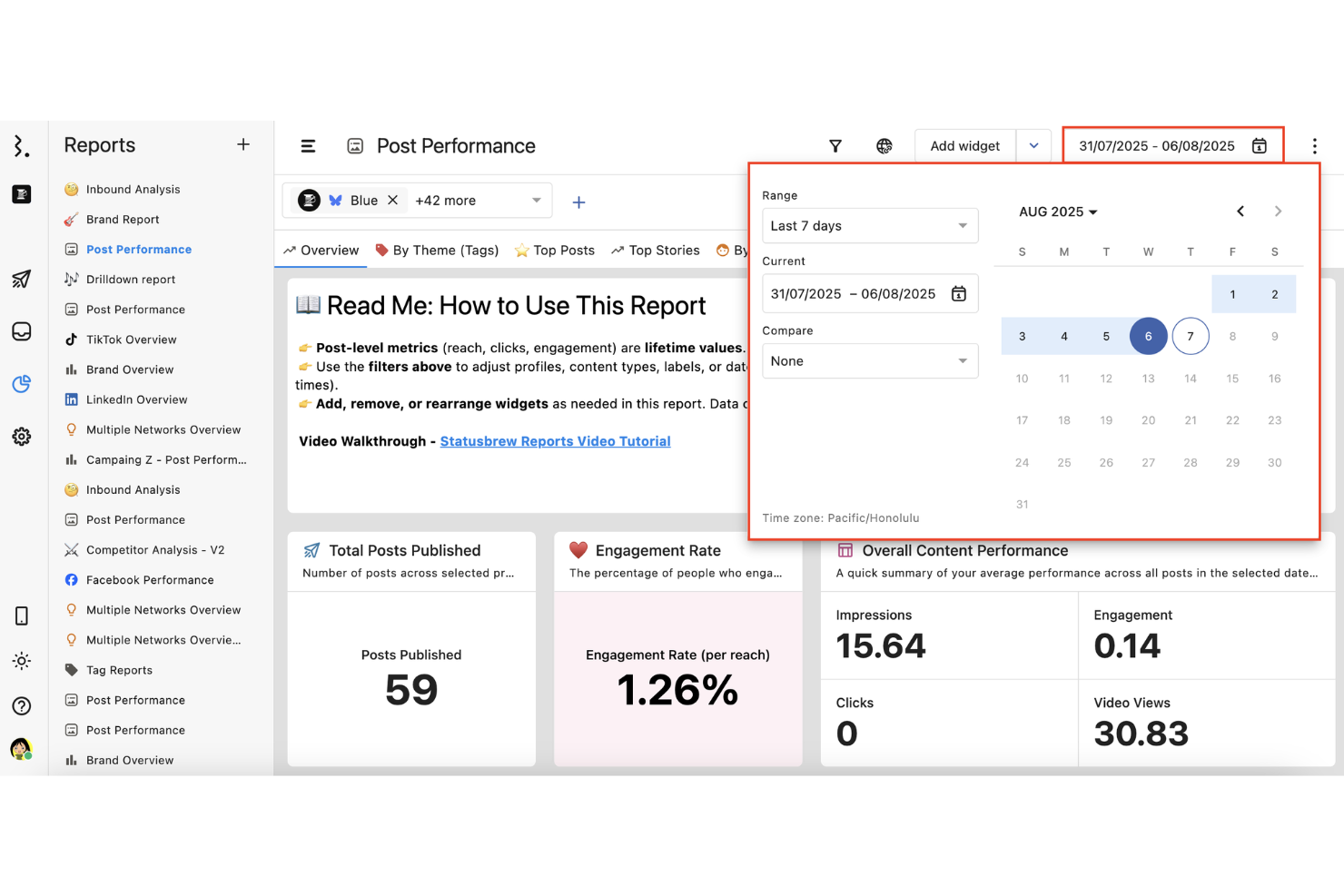Open the Publish paper-plane icon in sidebar
Screen dimensions: 1344x896
[22, 279]
